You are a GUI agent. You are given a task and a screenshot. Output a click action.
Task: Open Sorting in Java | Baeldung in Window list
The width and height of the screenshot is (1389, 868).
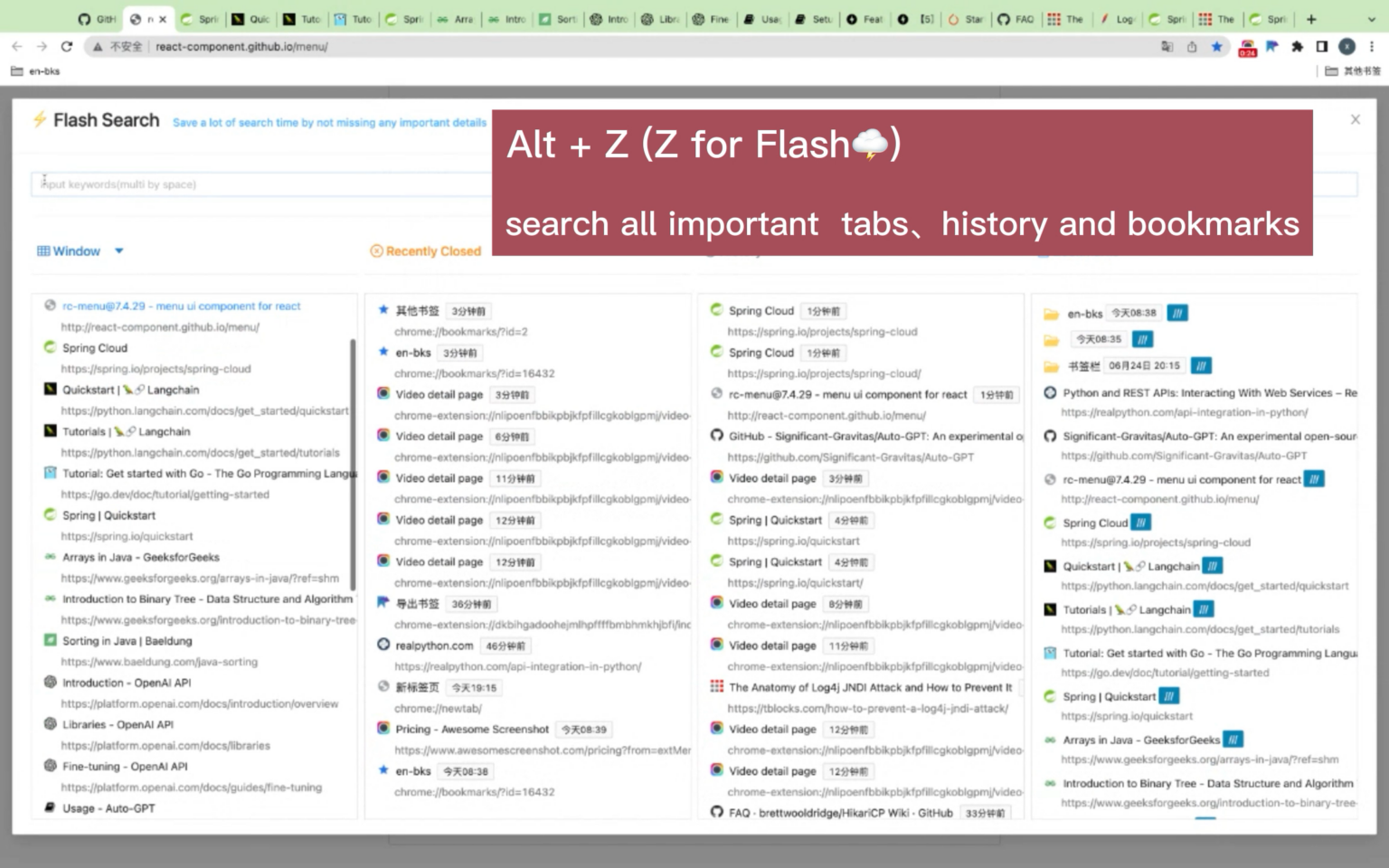coord(127,641)
